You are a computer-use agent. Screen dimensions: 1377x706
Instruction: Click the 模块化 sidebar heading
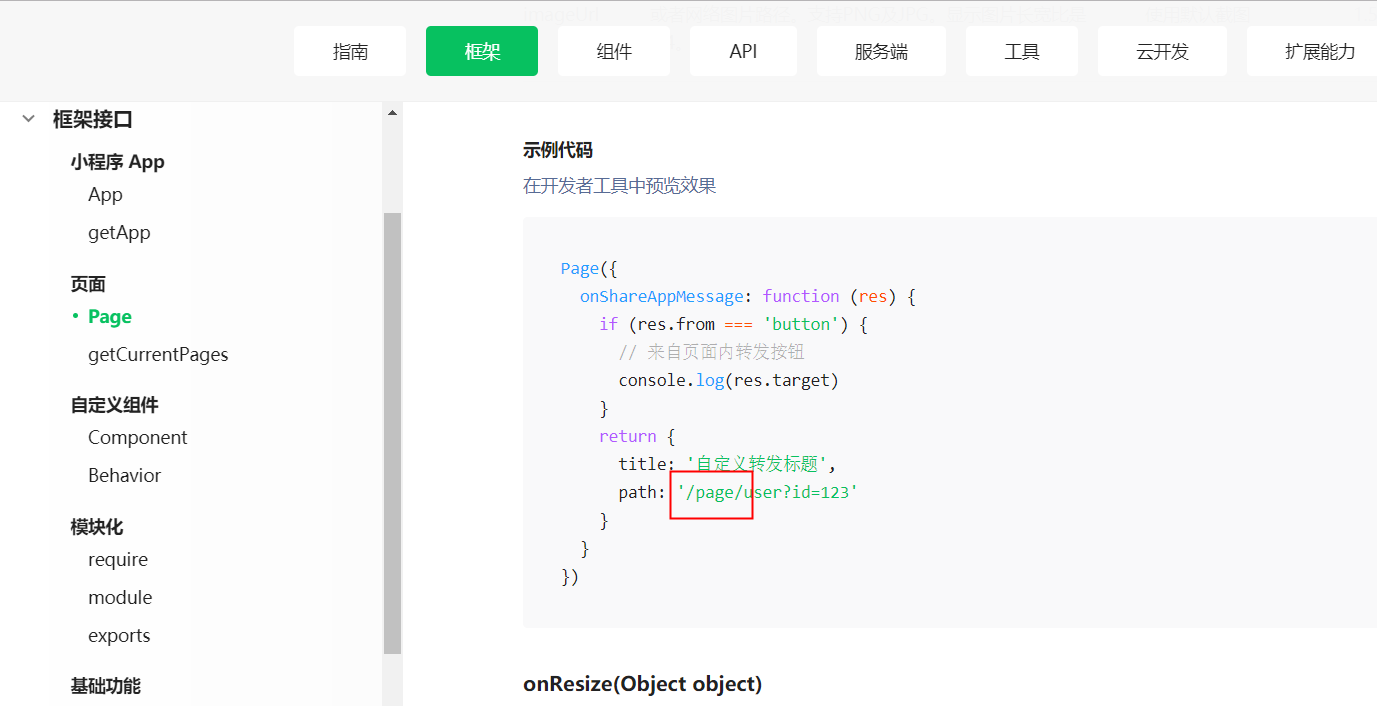click(x=97, y=527)
